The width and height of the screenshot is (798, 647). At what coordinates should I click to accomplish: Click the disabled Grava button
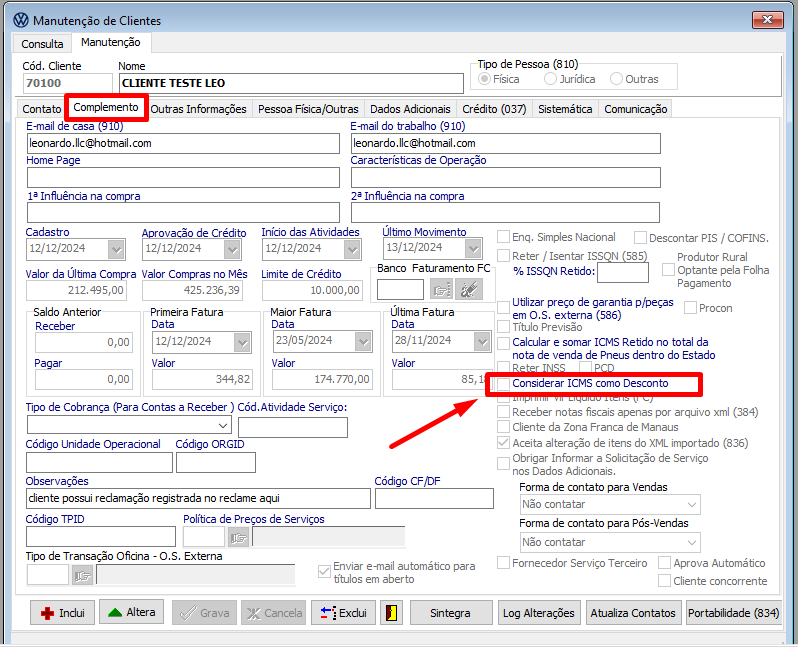coord(204,613)
